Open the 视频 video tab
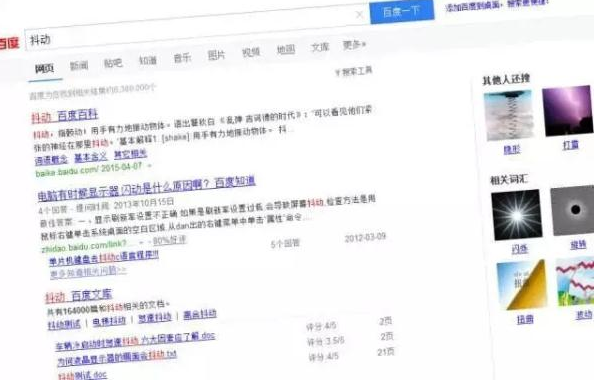The height and width of the screenshot is (389, 598). pyautogui.click(x=251, y=52)
